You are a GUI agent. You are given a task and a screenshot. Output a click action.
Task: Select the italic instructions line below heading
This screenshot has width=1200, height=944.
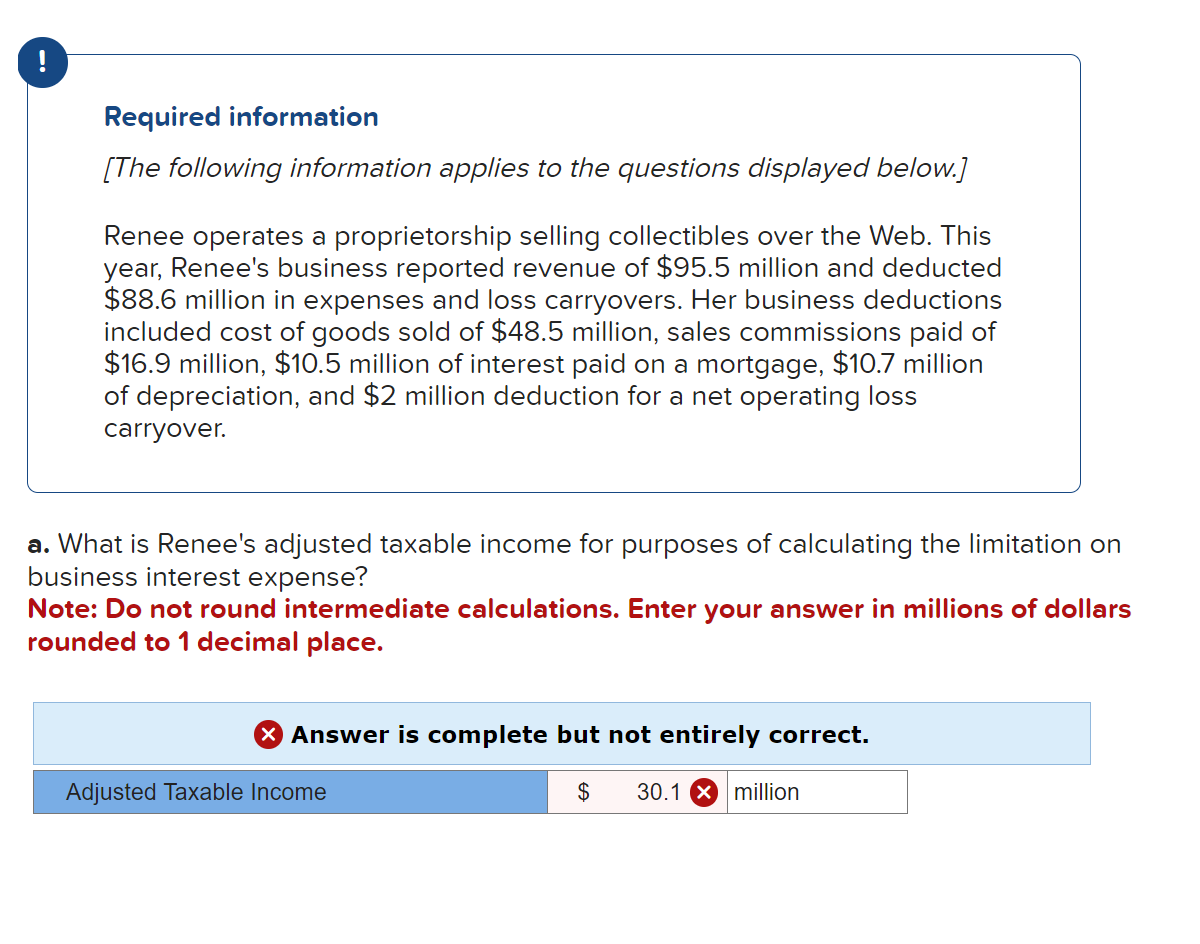pyautogui.click(x=533, y=168)
